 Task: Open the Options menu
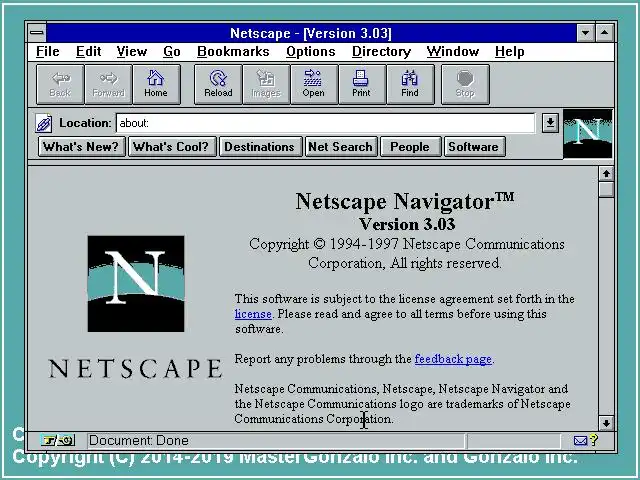pos(311,51)
